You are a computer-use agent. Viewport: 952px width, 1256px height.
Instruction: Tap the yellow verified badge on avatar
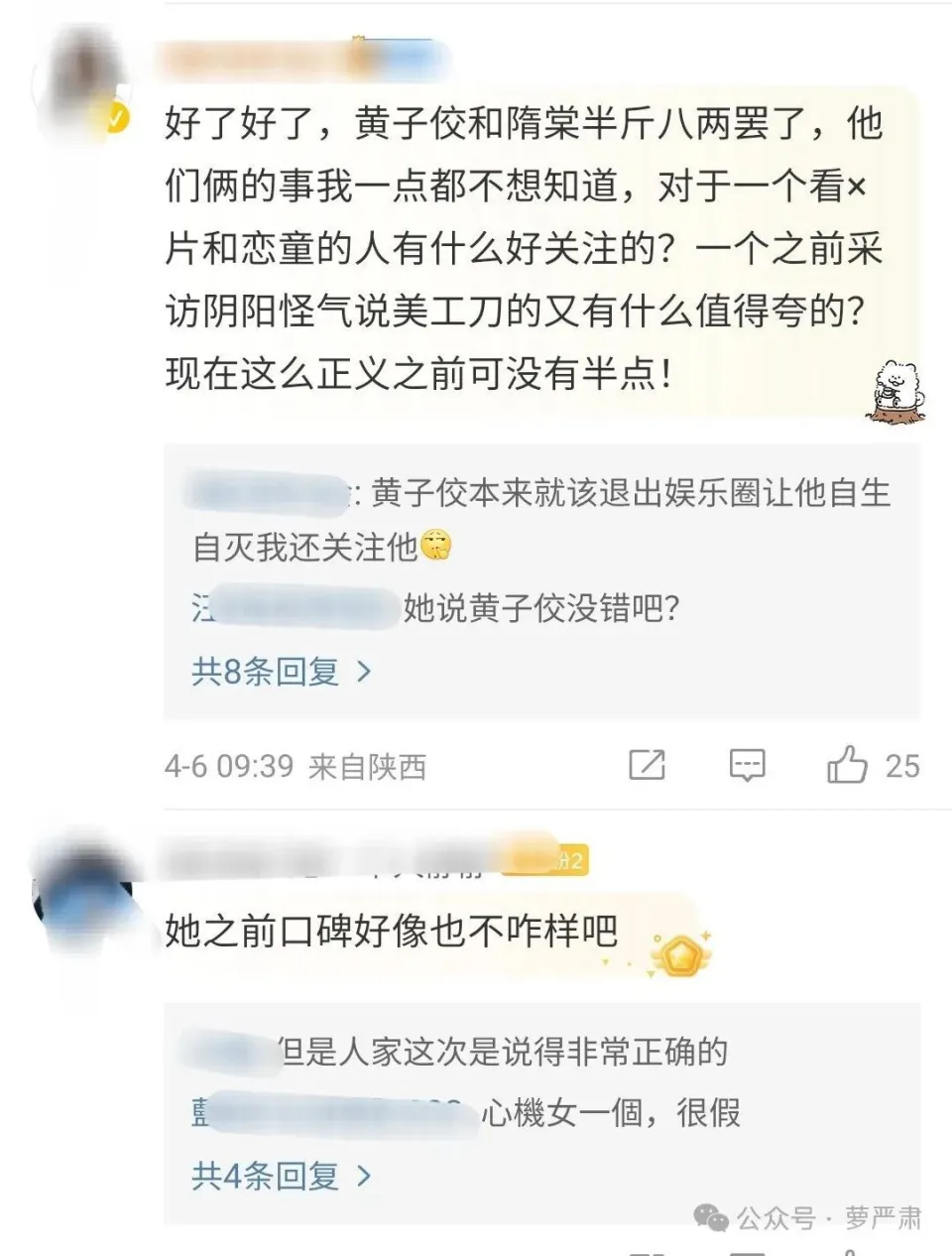117,119
